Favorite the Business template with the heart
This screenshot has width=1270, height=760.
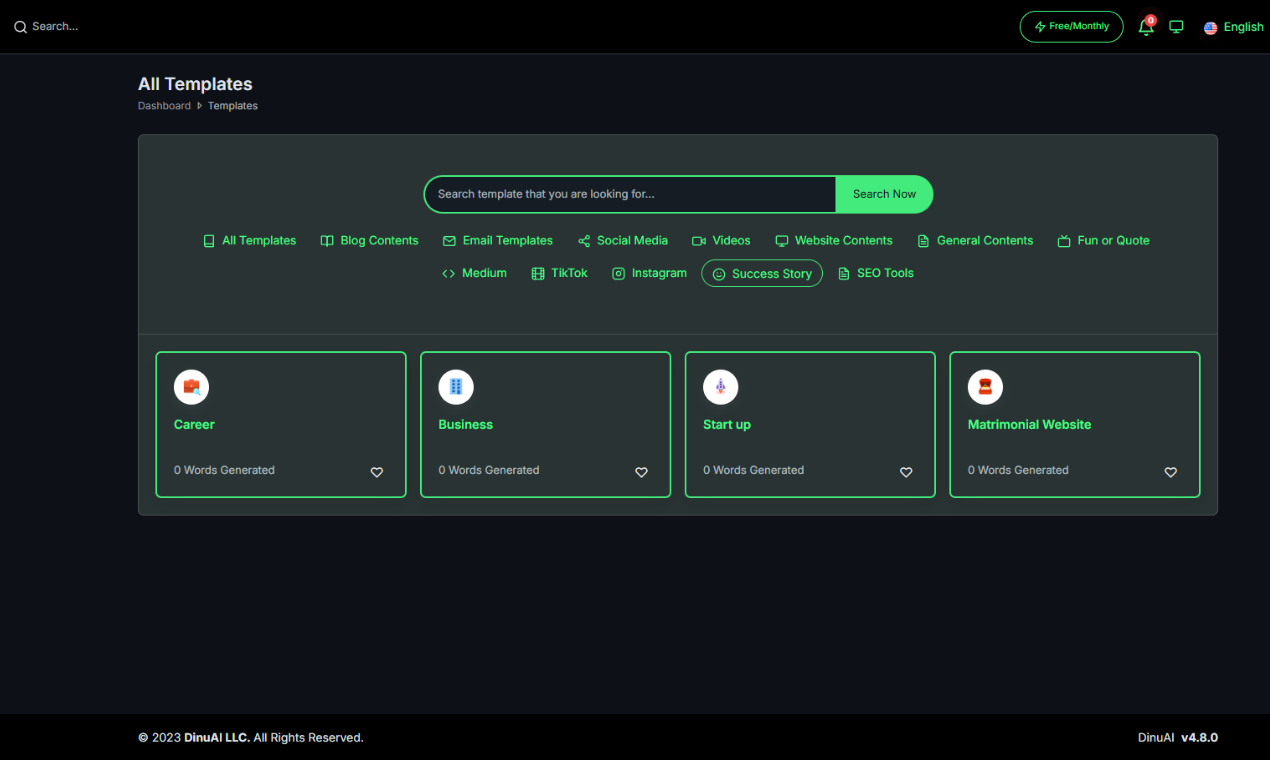[x=641, y=472]
